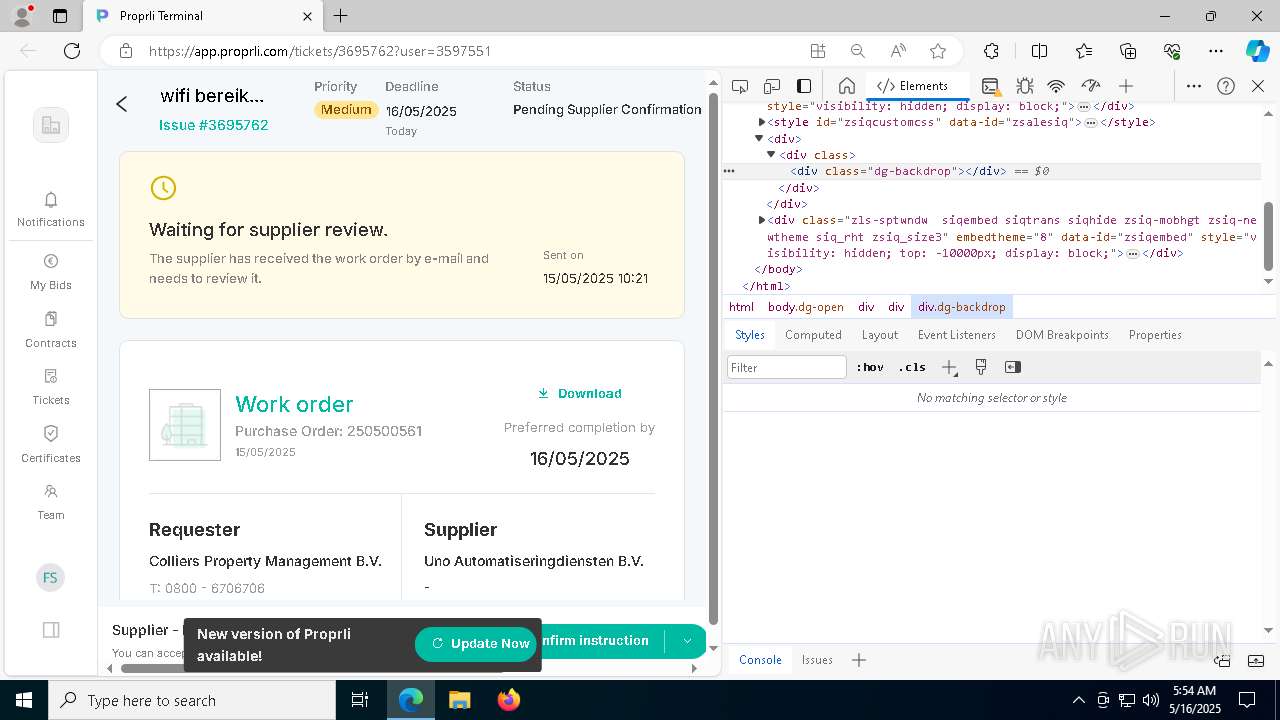Toggle DevTools device emulation
1280x720 pixels.
(x=771, y=86)
